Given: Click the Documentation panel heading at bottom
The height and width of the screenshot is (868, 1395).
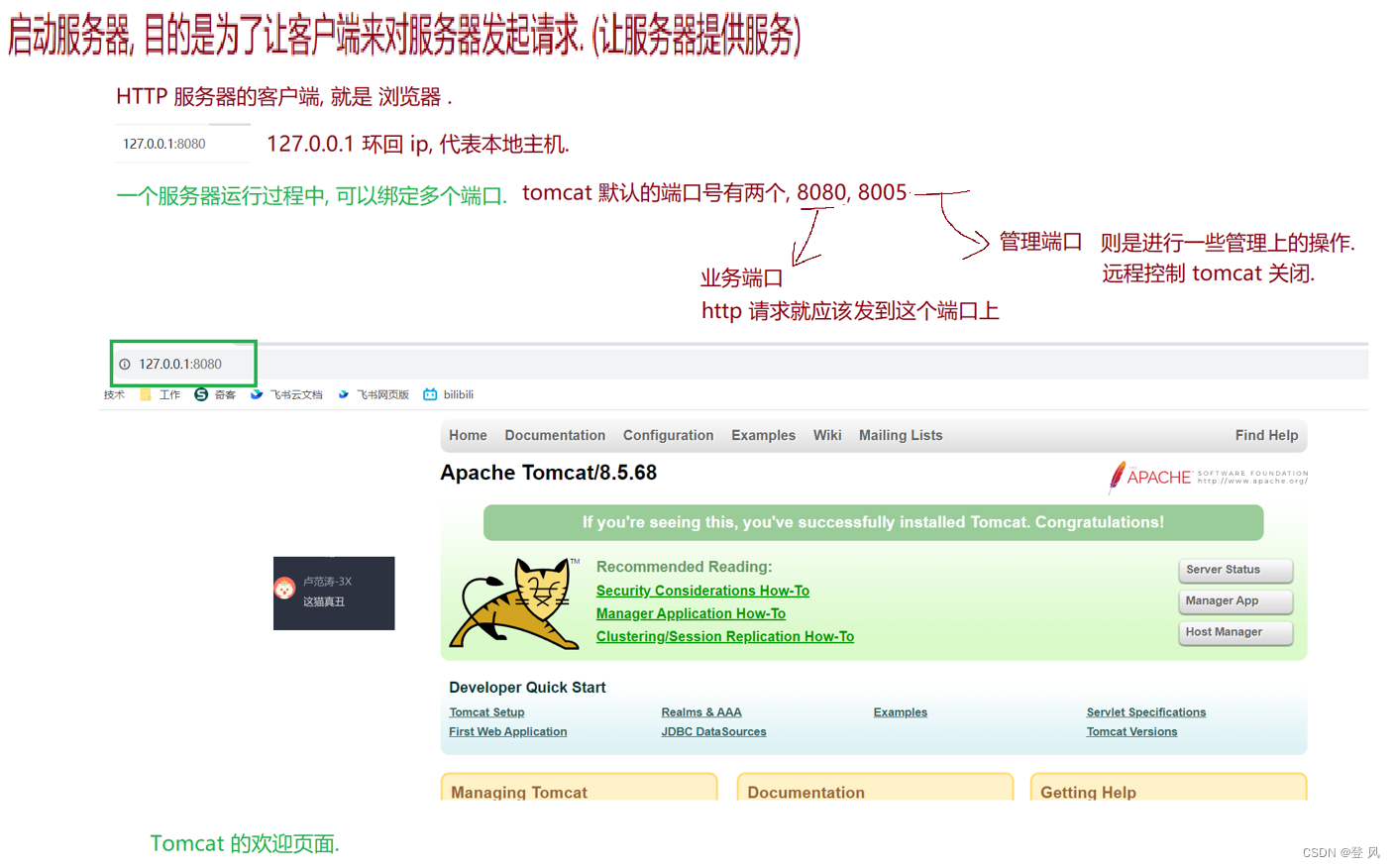Looking at the screenshot, I should pos(806,792).
